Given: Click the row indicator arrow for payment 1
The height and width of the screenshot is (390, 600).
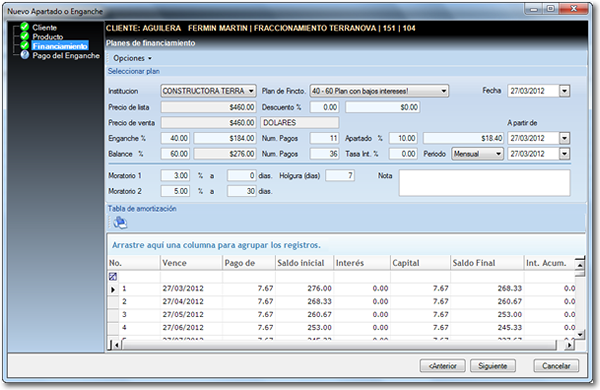Looking at the screenshot, I should coord(113,289).
